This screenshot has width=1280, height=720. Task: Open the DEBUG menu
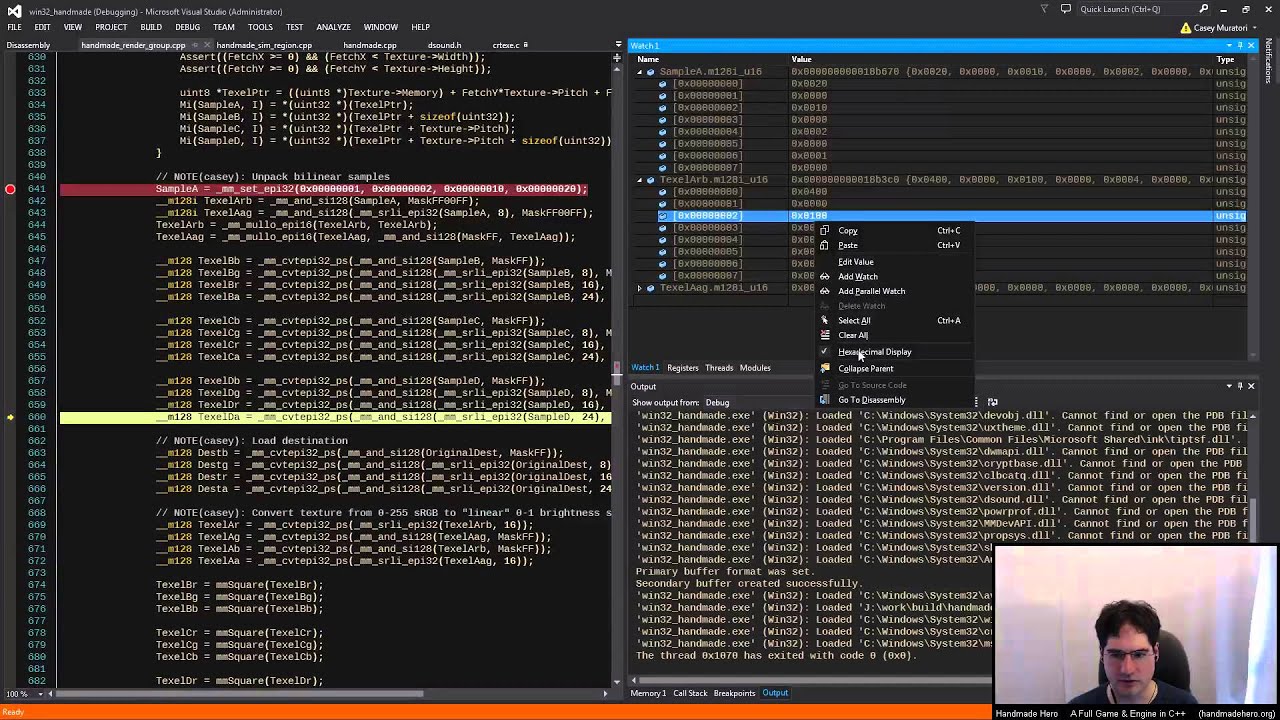pyautogui.click(x=187, y=27)
